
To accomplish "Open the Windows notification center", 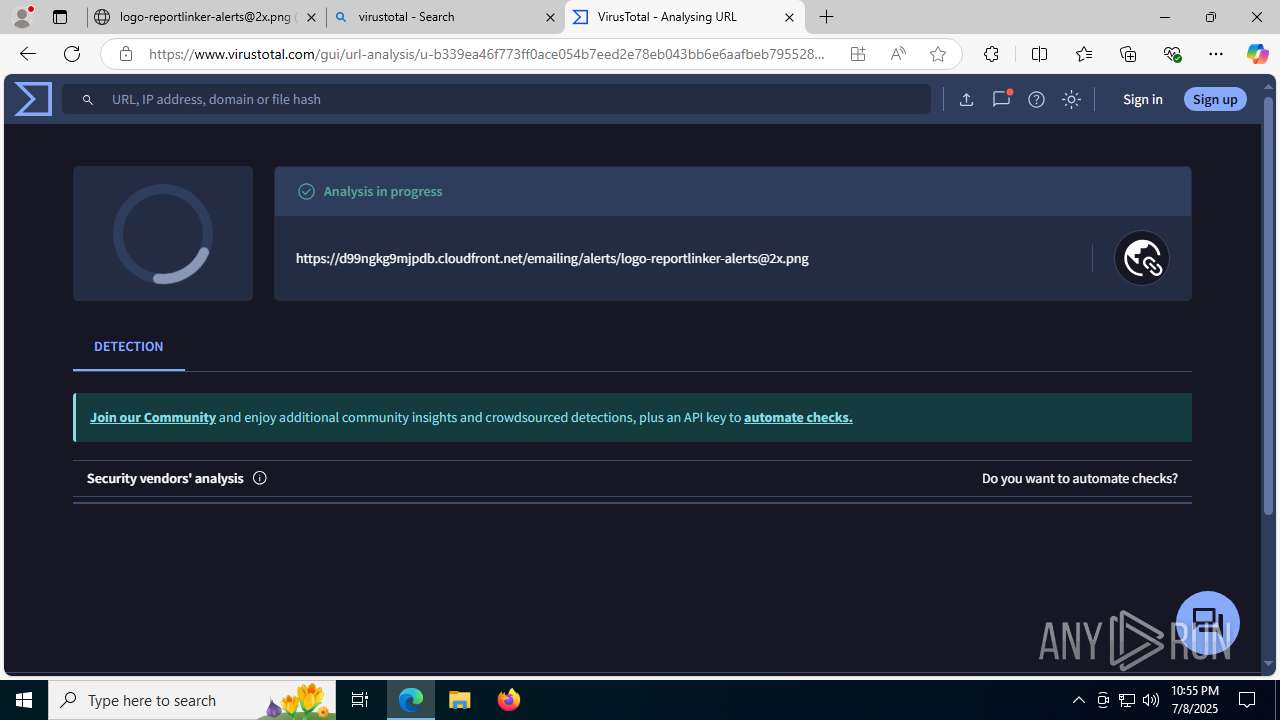I will (x=1248, y=700).
